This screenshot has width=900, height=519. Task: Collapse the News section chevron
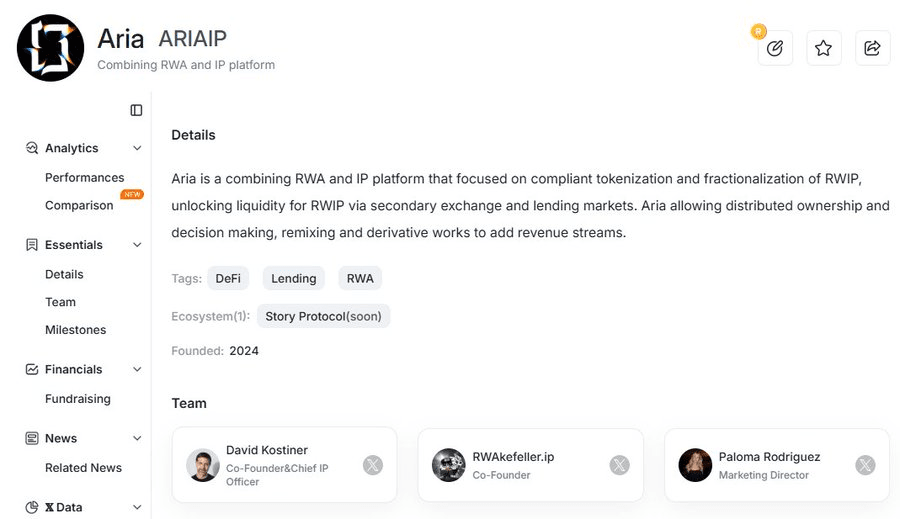point(137,438)
